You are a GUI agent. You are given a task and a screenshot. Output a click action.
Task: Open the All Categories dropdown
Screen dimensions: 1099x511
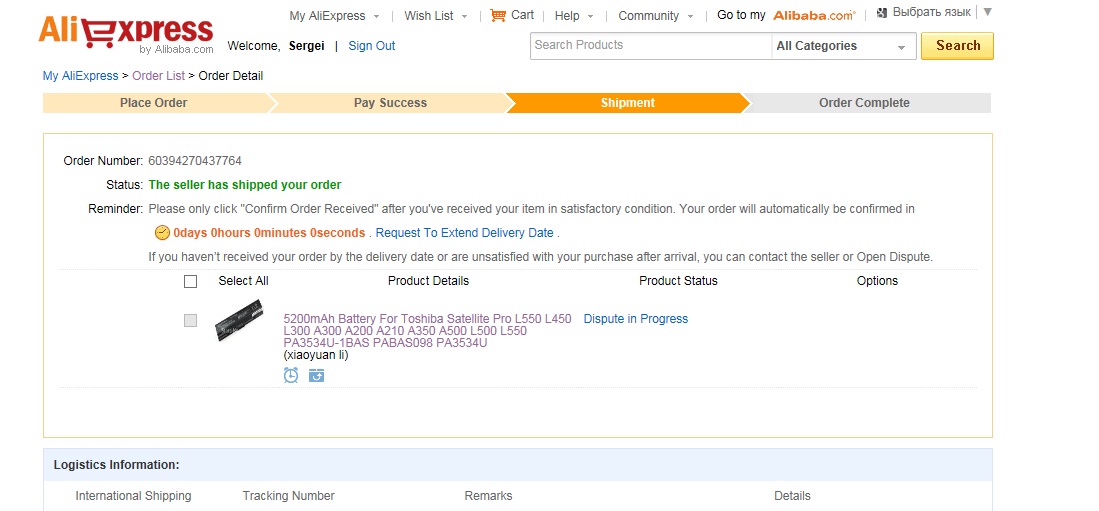point(843,46)
